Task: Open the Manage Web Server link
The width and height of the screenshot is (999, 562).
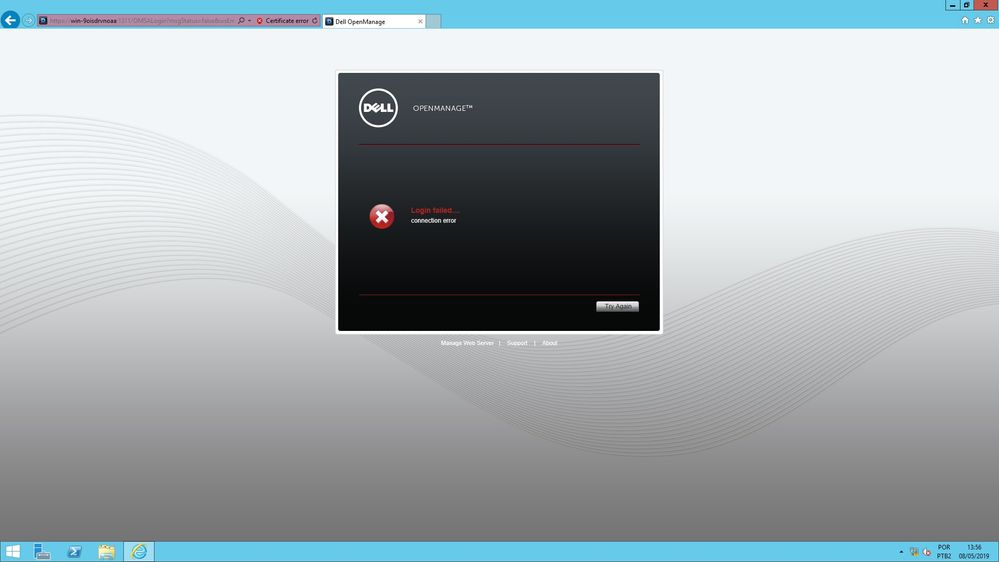Action: click(467, 343)
